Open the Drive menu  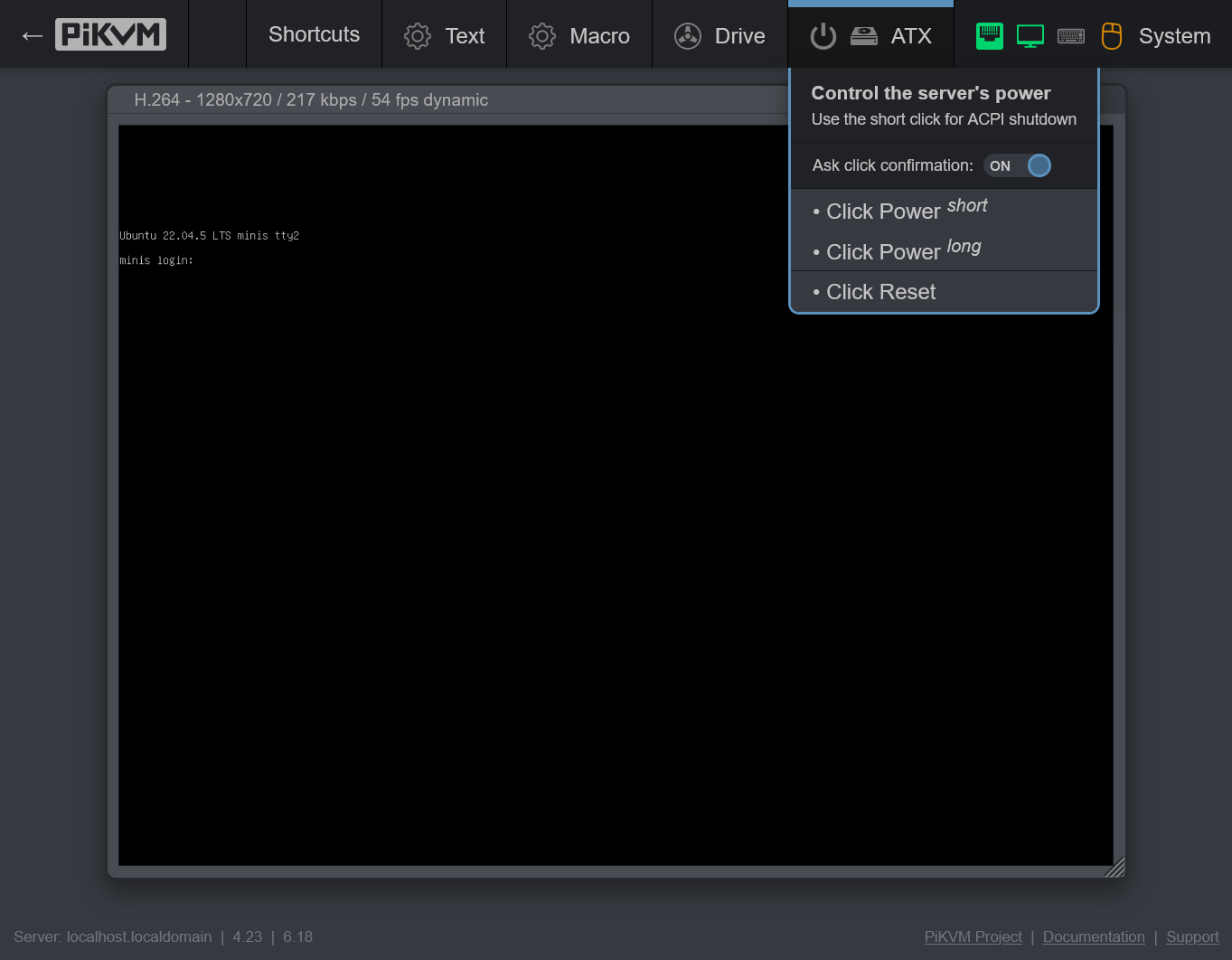coord(720,35)
